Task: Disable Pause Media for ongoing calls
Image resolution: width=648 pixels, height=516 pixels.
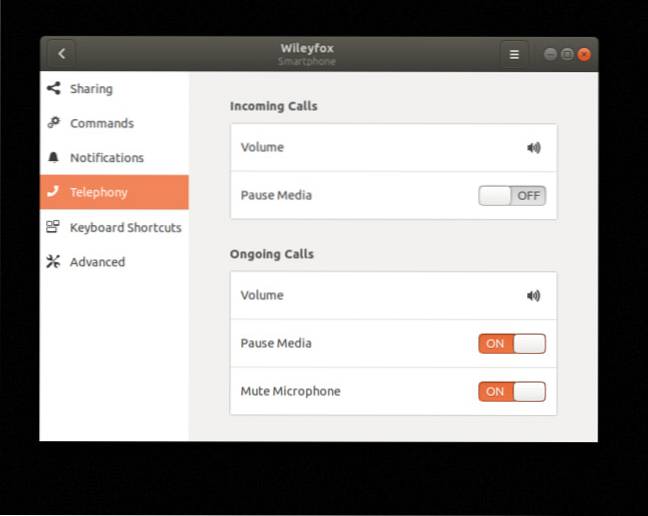Action: click(512, 344)
